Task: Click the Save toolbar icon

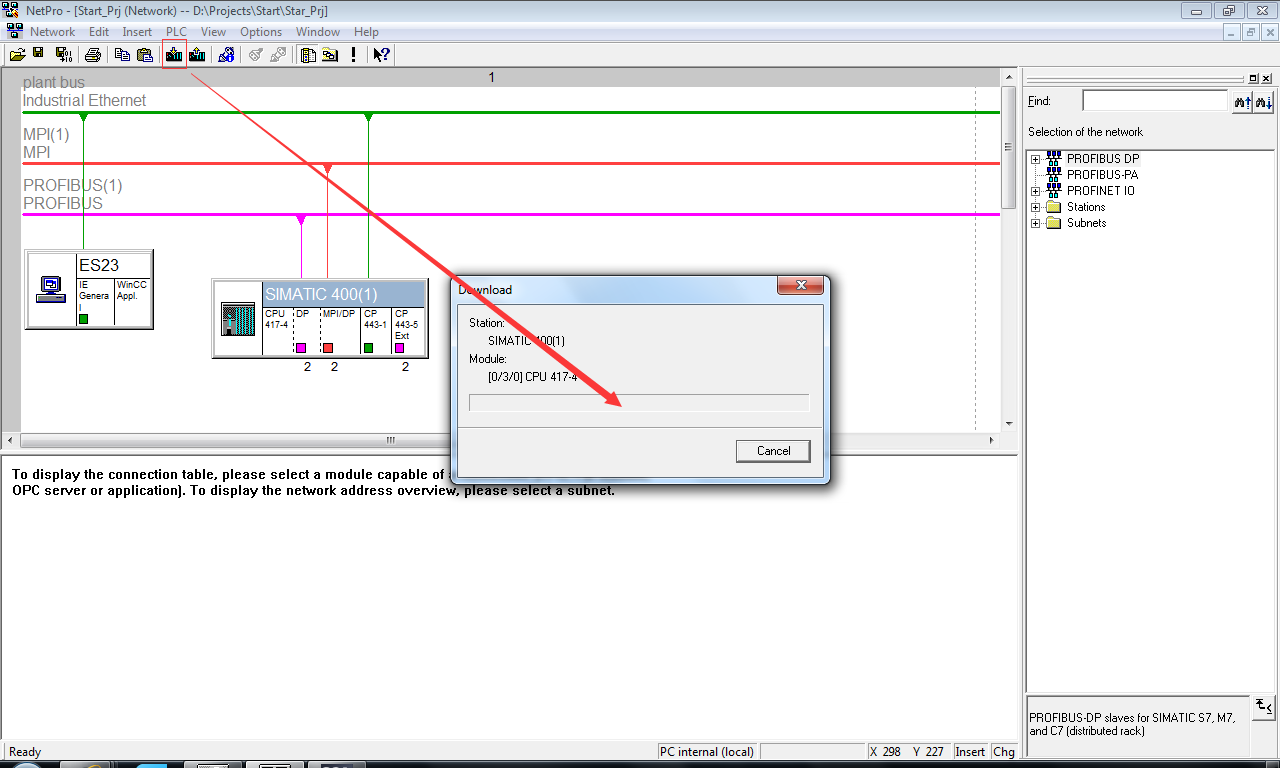Action: click(x=39, y=54)
